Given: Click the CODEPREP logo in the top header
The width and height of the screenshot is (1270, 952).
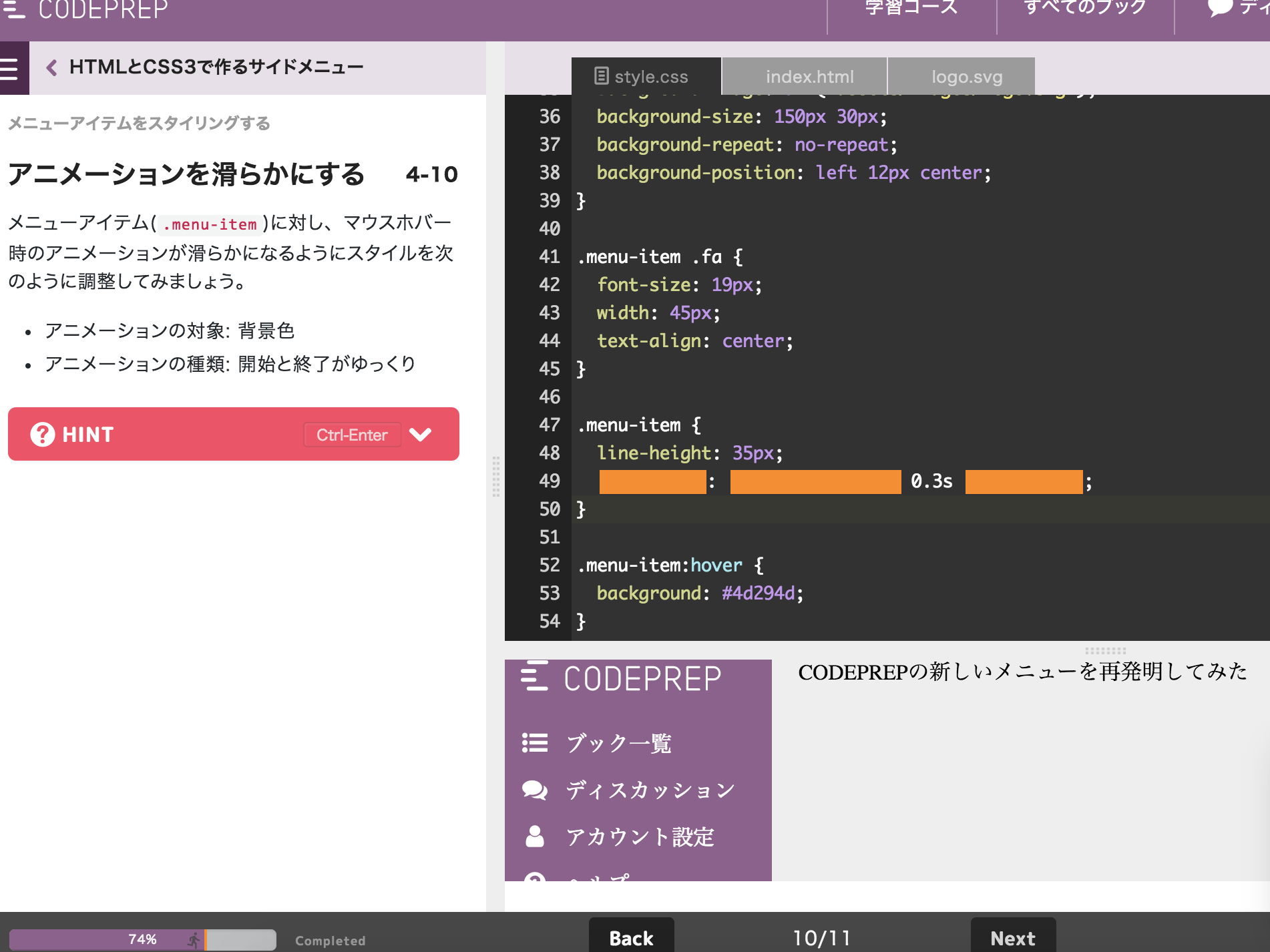Looking at the screenshot, I should (x=85, y=9).
